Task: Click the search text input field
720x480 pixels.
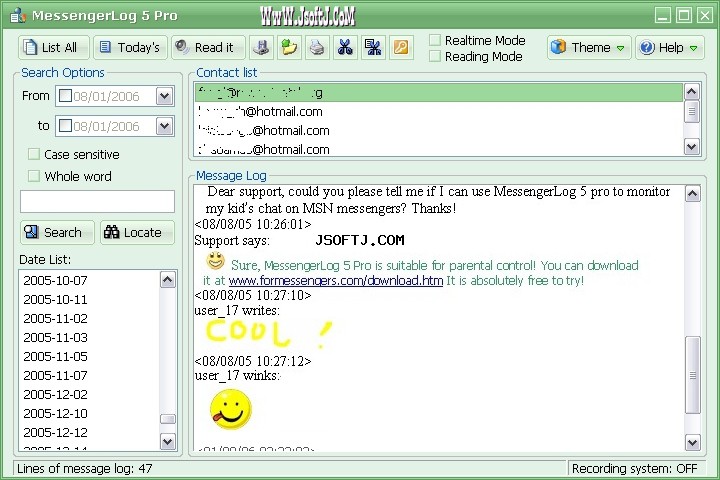Action: point(97,202)
